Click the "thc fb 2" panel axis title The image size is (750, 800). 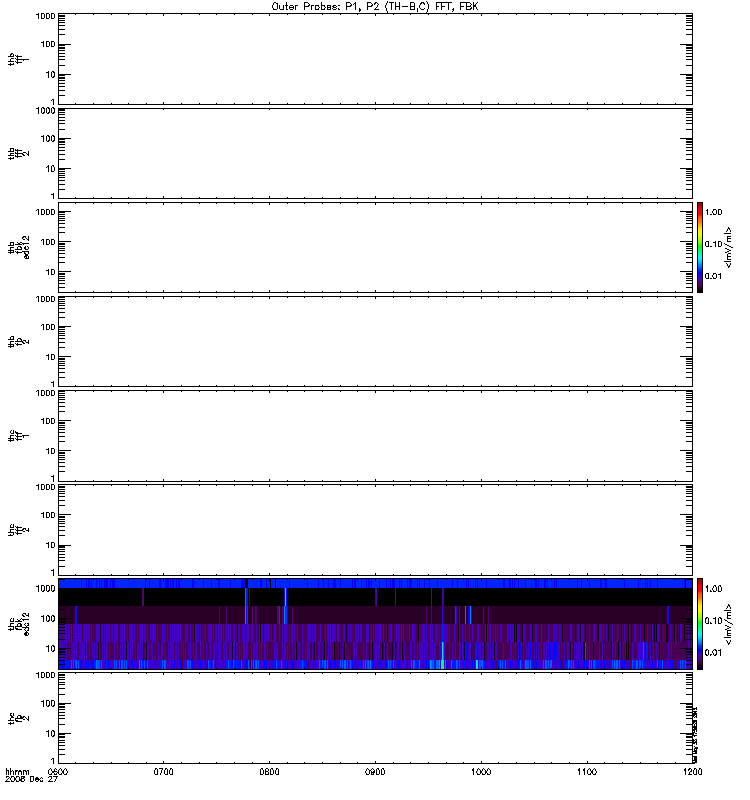click(x=18, y=719)
